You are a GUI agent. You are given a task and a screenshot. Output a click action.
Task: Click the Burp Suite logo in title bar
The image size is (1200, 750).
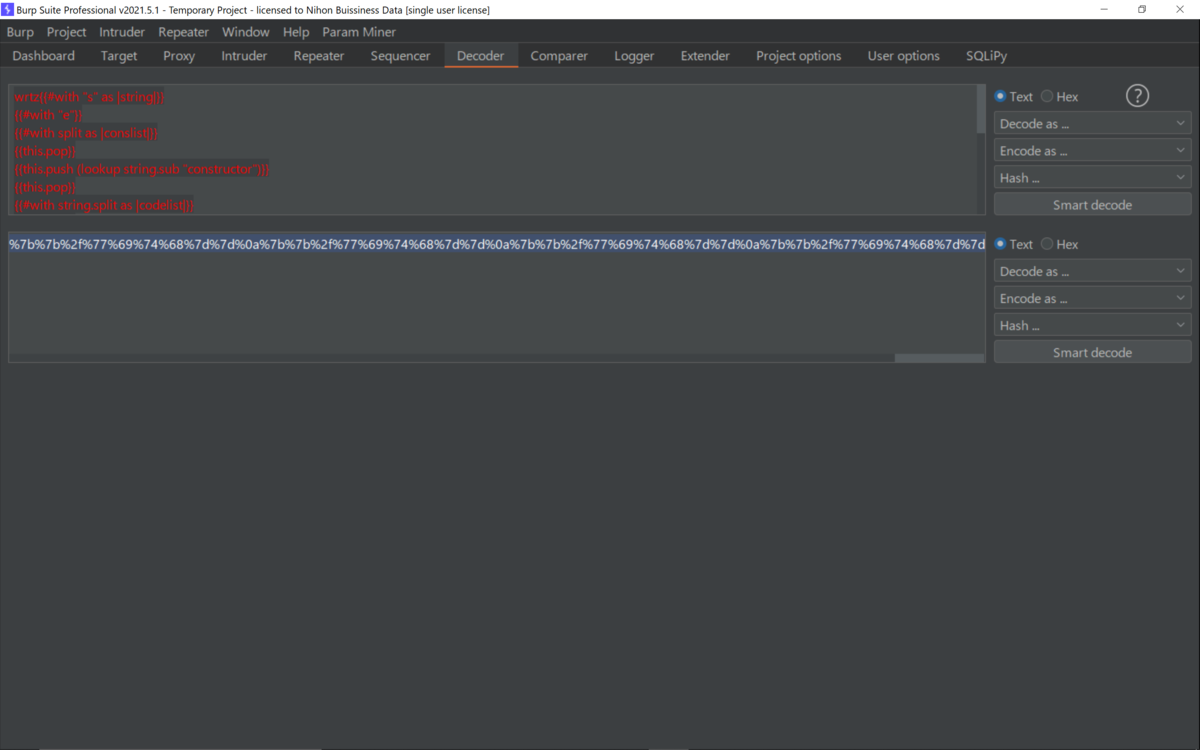(7, 9)
